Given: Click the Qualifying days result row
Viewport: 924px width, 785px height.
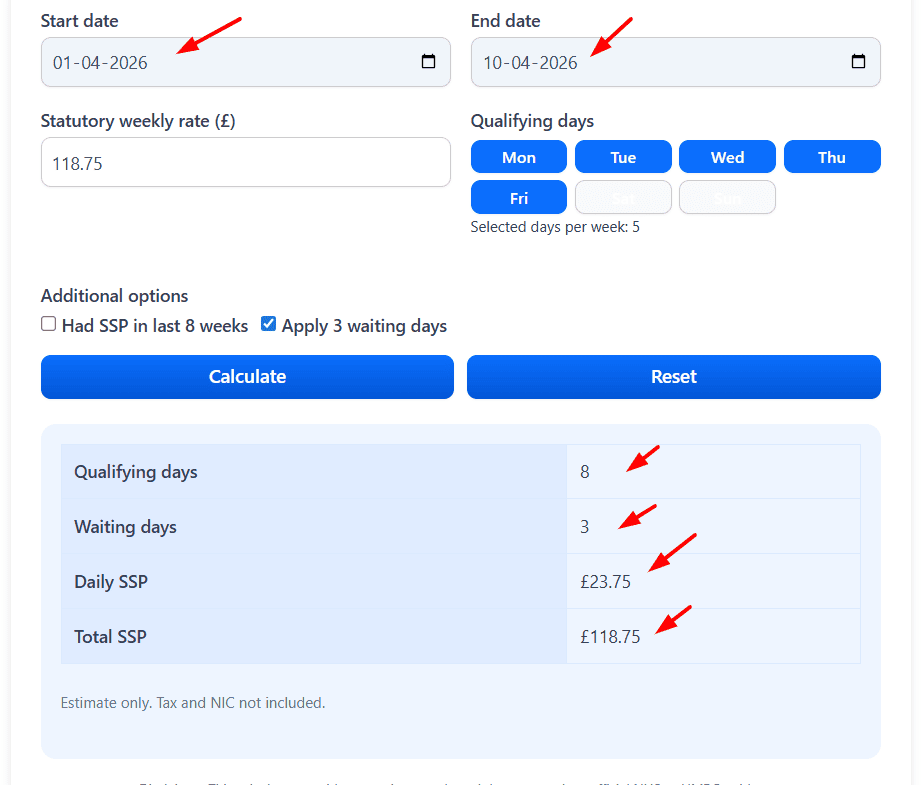Looking at the screenshot, I should (x=460, y=472).
